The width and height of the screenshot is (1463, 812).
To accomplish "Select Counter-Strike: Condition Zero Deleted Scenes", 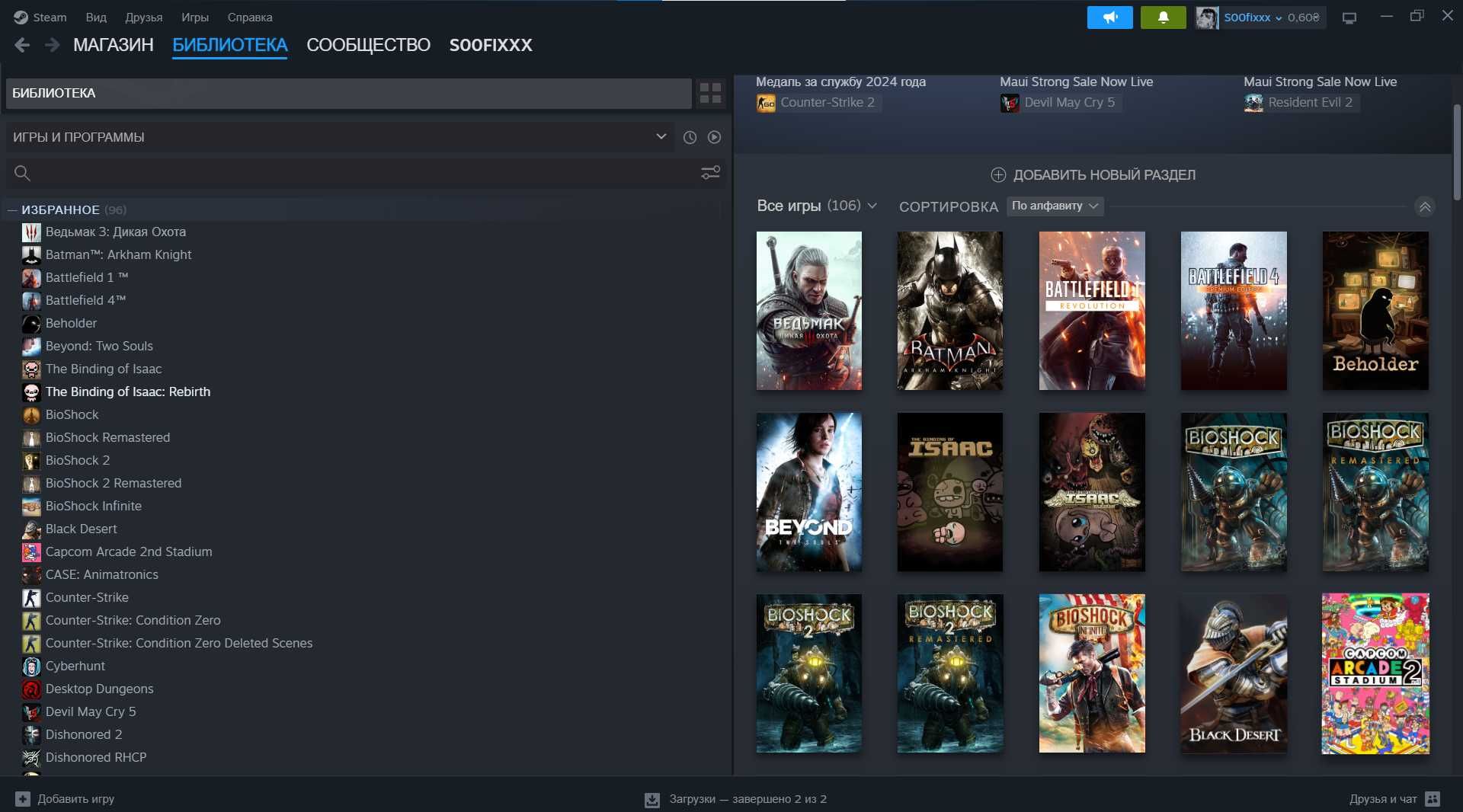I will point(179,643).
